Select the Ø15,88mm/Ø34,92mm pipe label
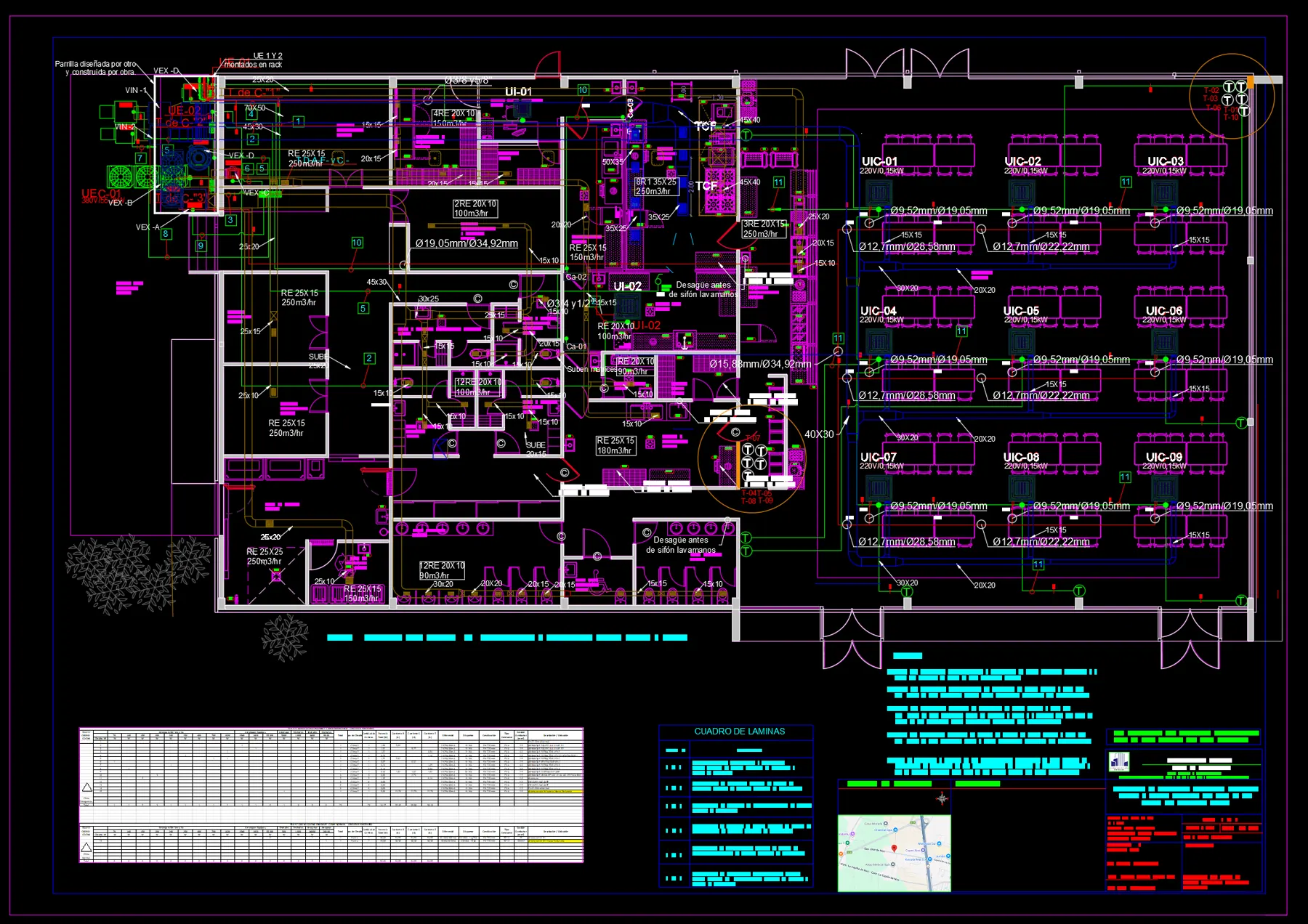The width and height of the screenshot is (1308, 924). click(760, 364)
